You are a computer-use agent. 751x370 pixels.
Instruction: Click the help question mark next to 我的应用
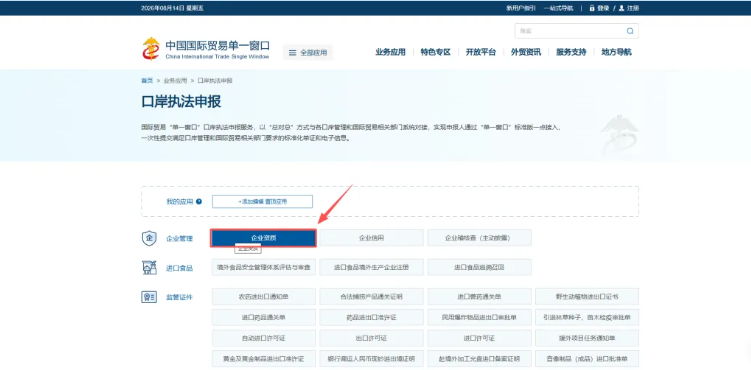tap(199, 202)
